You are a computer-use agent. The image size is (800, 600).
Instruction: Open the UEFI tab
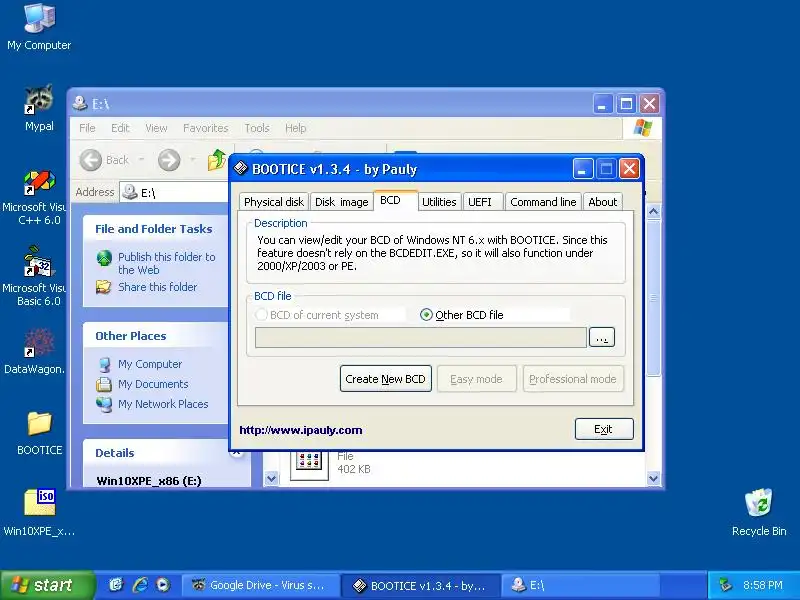(483, 202)
